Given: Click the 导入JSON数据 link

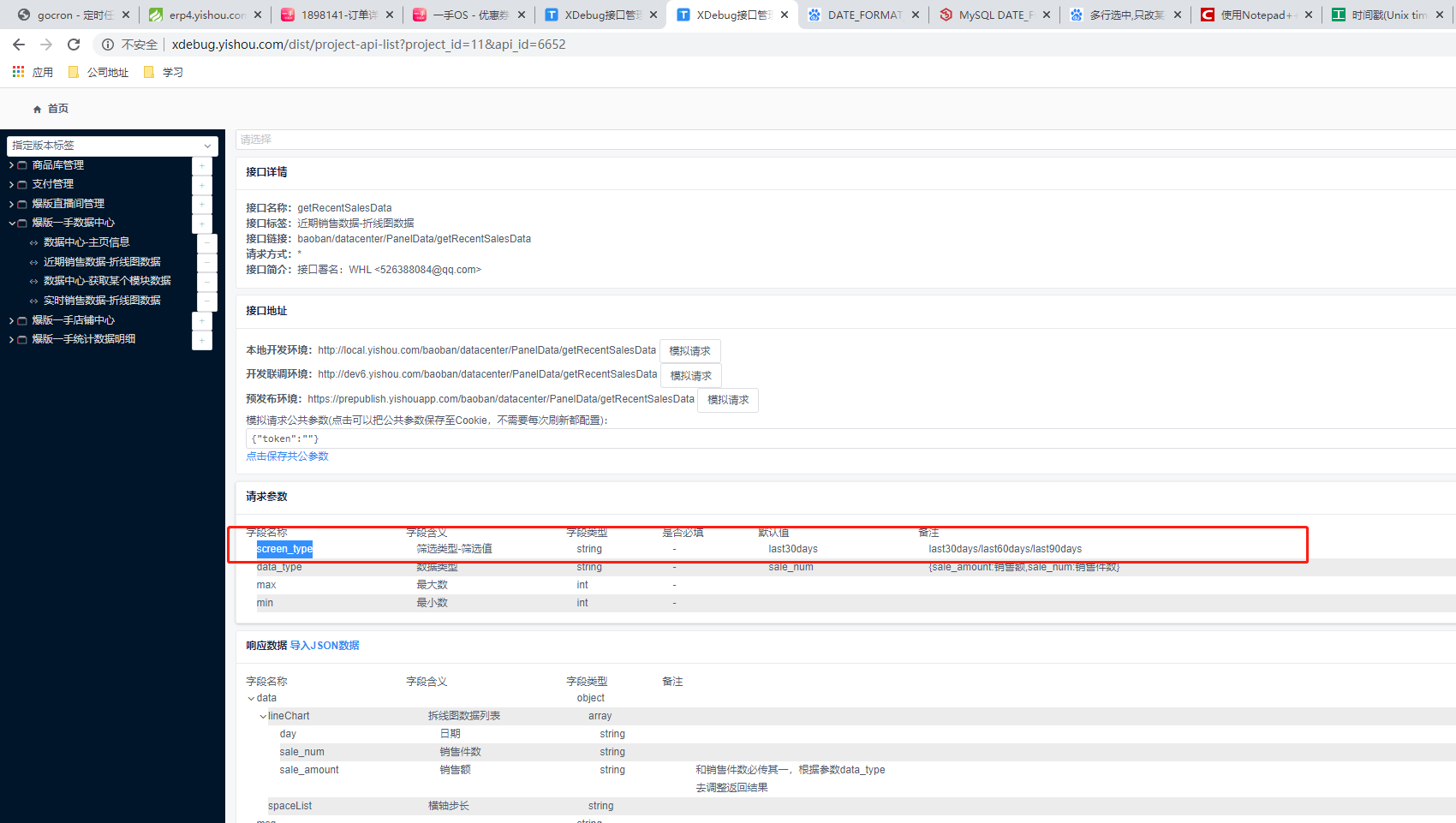Looking at the screenshot, I should pos(325,646).
